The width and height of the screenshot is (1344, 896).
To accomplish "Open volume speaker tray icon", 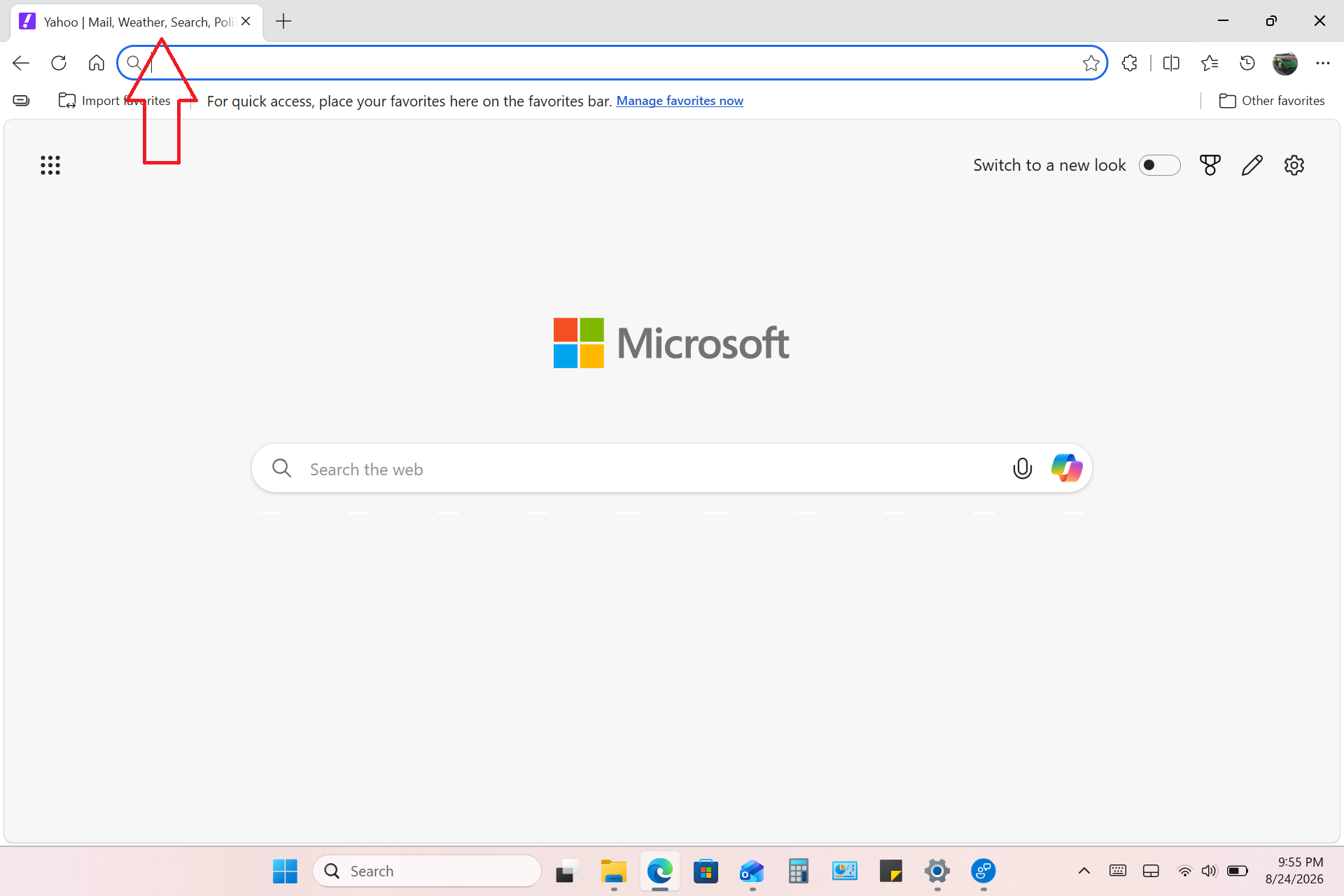I will click(x=1210, y=871).
